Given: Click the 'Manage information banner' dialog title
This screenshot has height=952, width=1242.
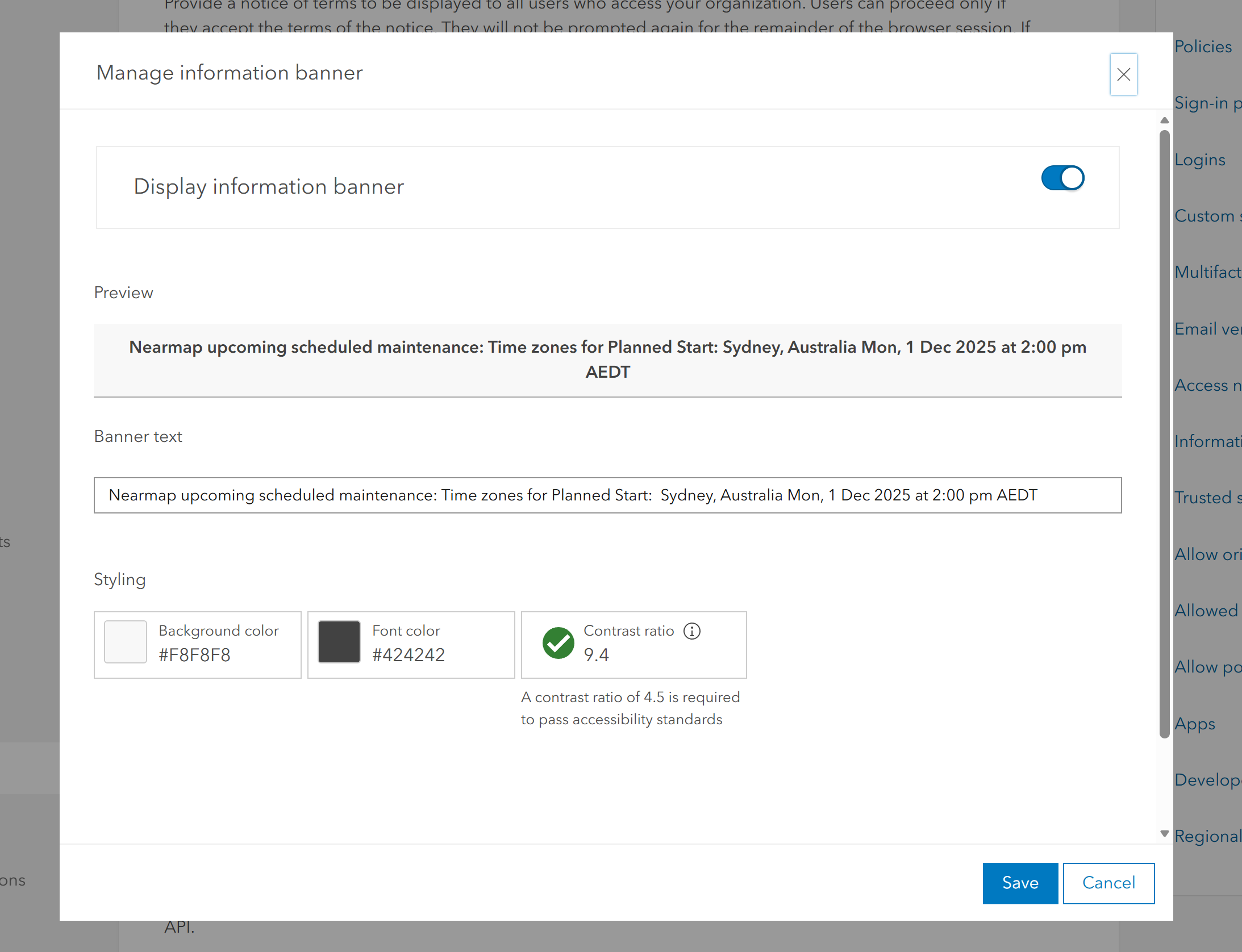Looking at the screenshot, I should pos(230,73).
